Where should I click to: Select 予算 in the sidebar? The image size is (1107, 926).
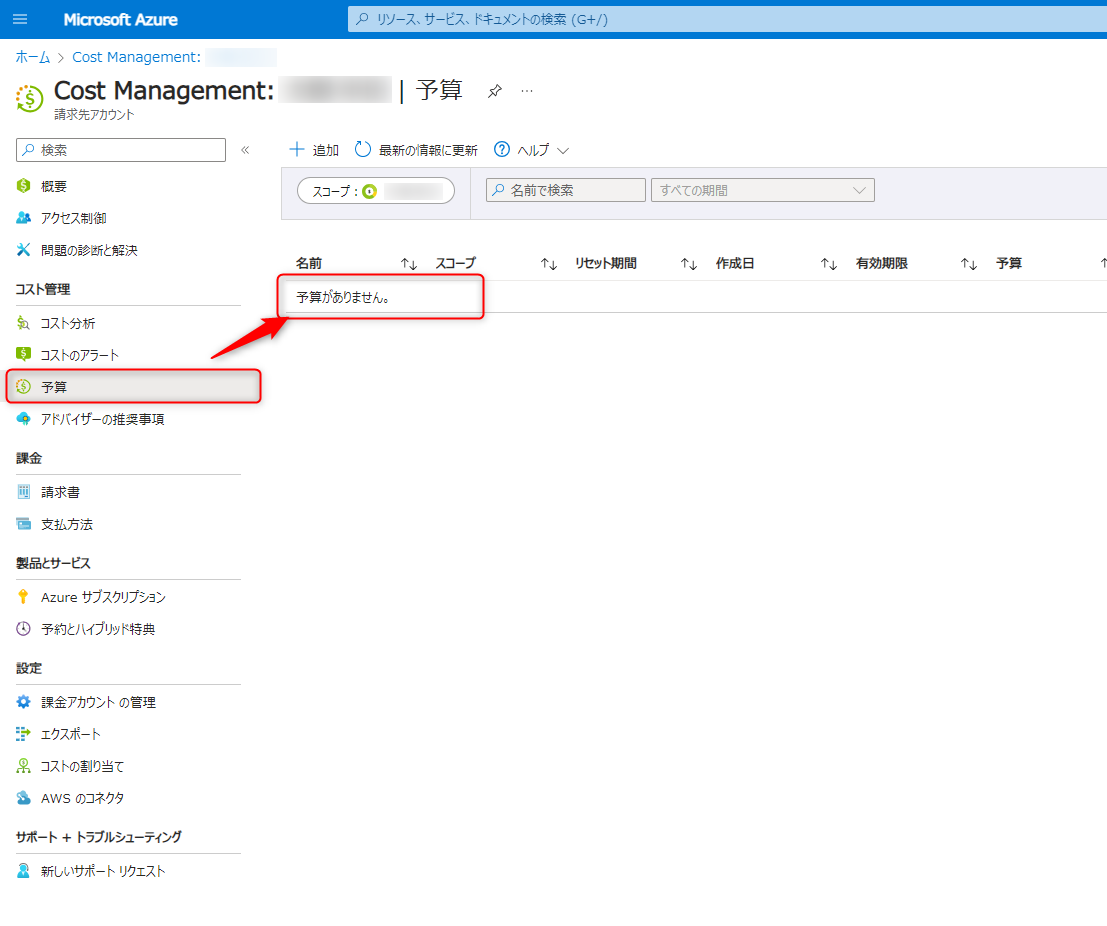click(x=133, y=387)
